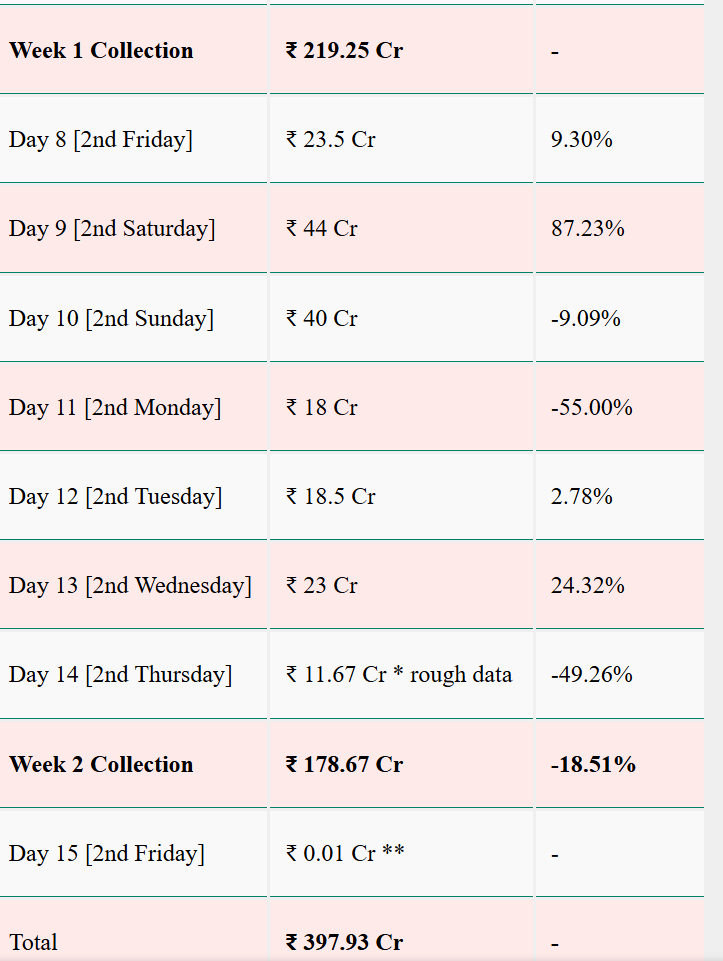
Task: Click the ₹ 40 Cr amount
Action: coord(322,319)
